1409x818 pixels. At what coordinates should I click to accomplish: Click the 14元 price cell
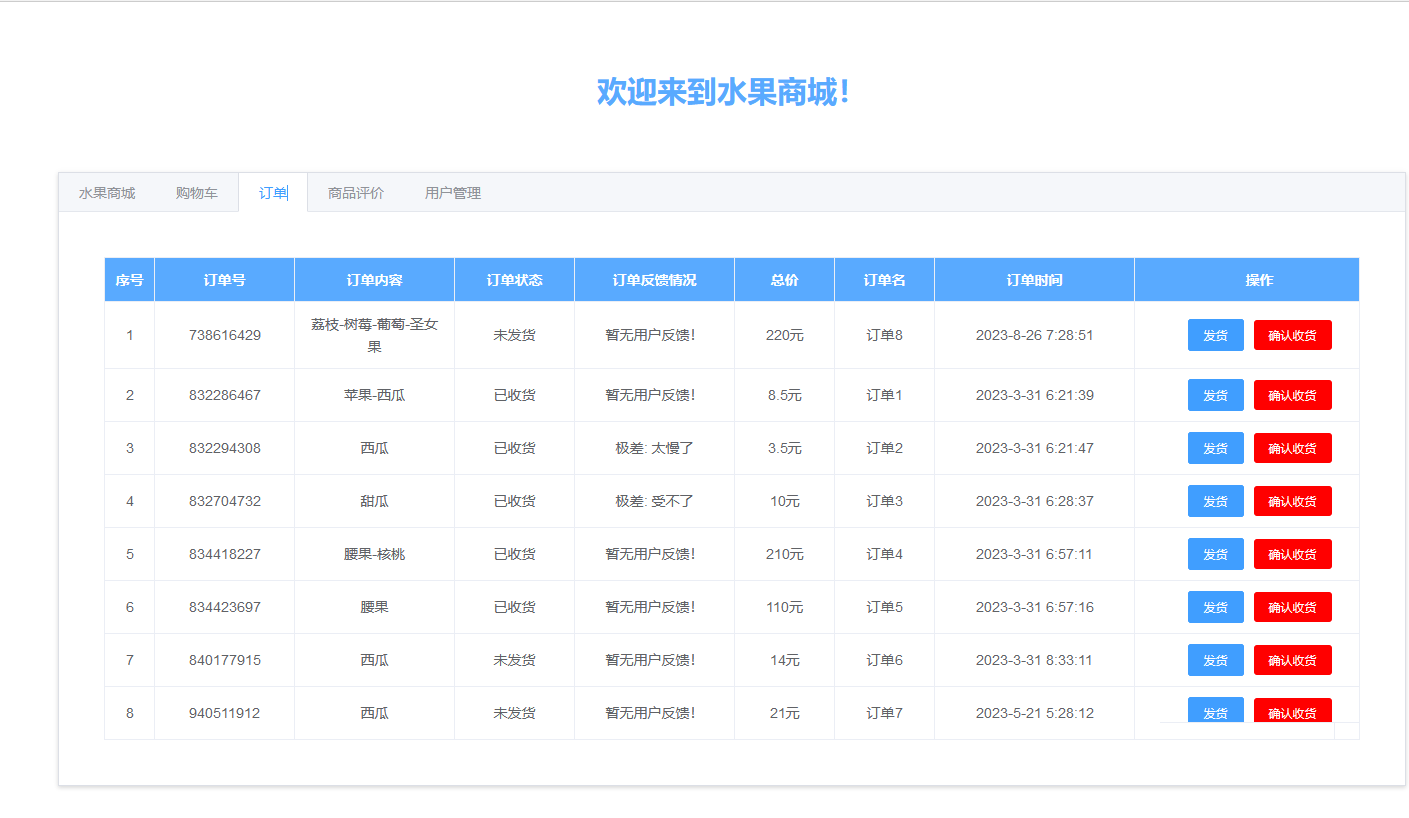click(785, 660)
